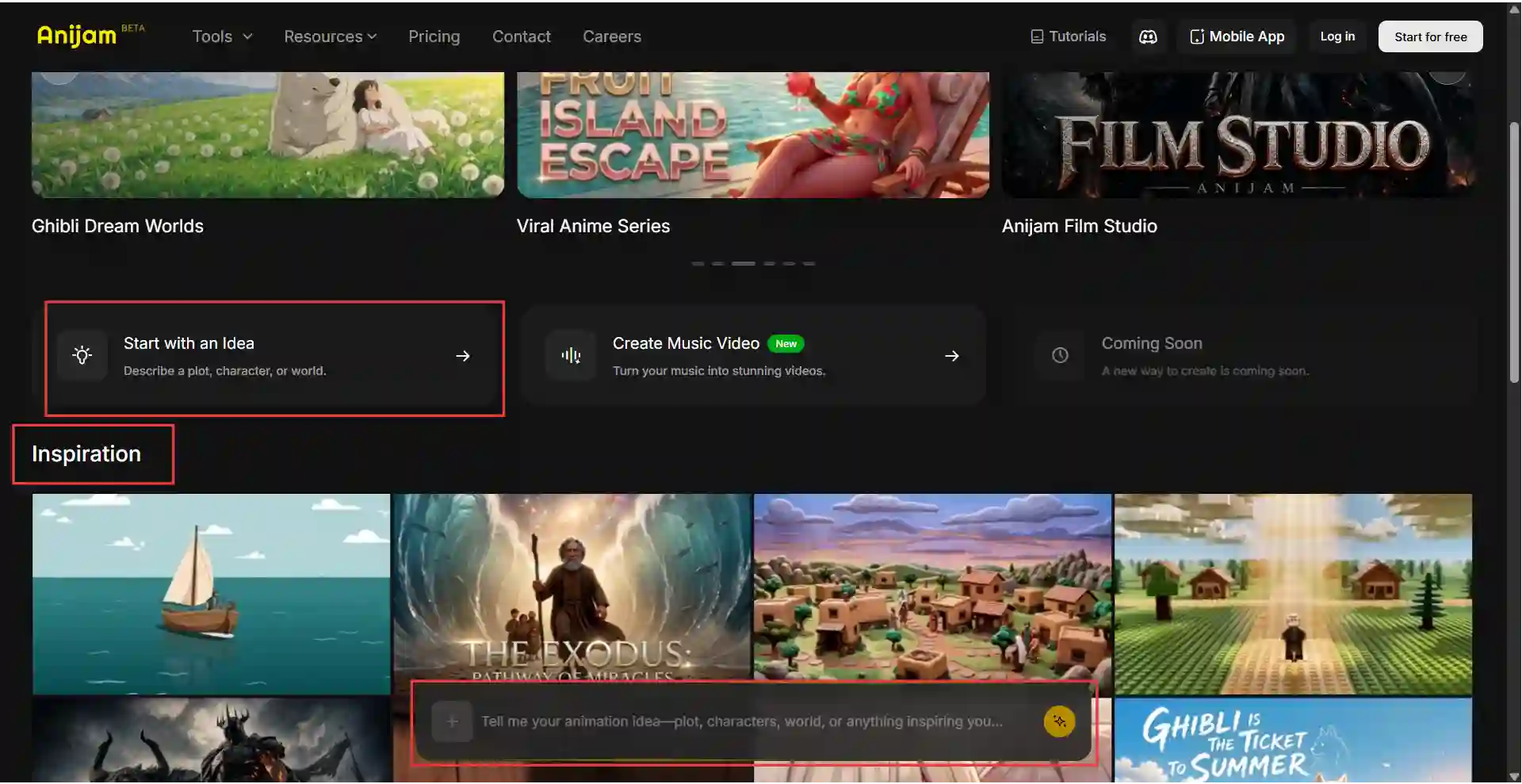Click the clock icon on Coming Soon

coord(1060,355)
